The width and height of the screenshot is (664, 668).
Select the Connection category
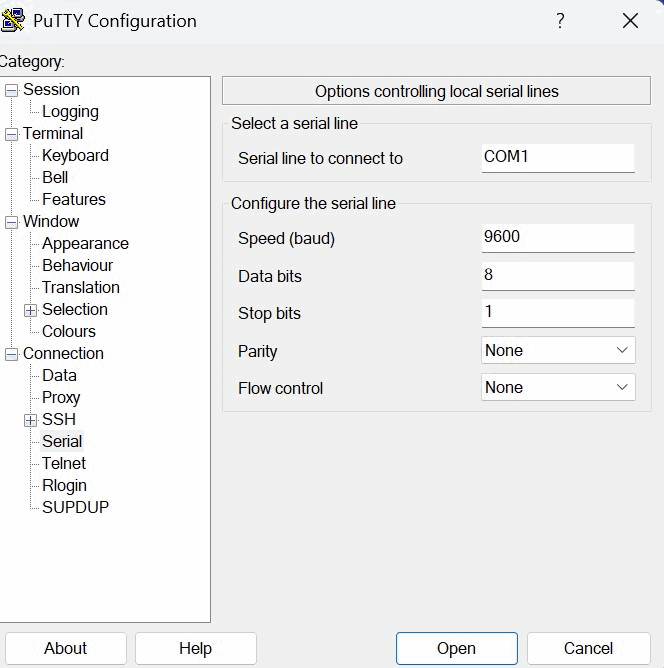[63, 354]
